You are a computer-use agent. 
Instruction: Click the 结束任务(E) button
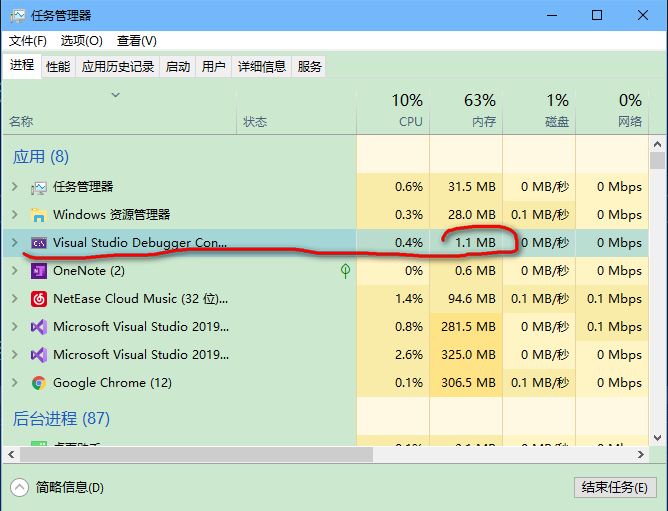tap(615, 487)
